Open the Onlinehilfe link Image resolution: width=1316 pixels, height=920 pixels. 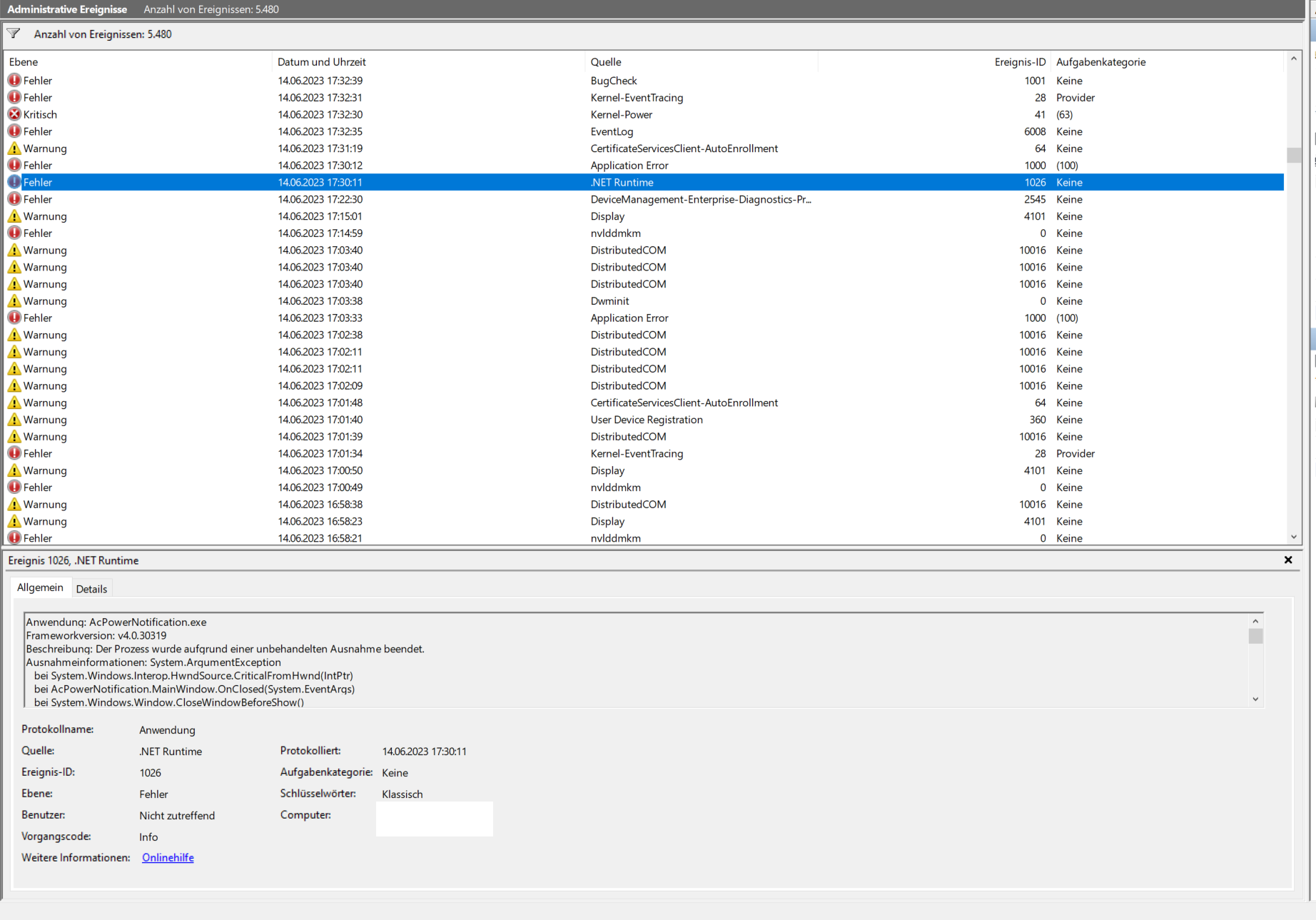168,858
